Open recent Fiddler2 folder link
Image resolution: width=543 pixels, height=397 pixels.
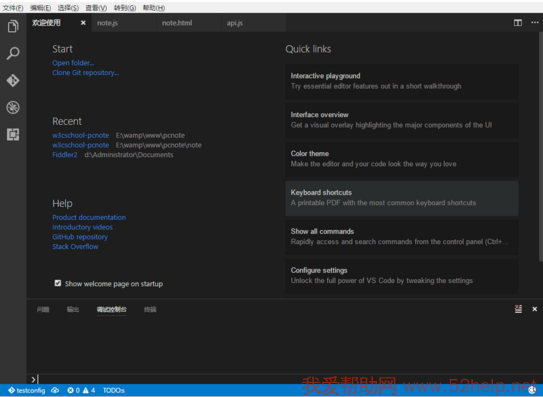pyautogui.click(x=65, y=155)
